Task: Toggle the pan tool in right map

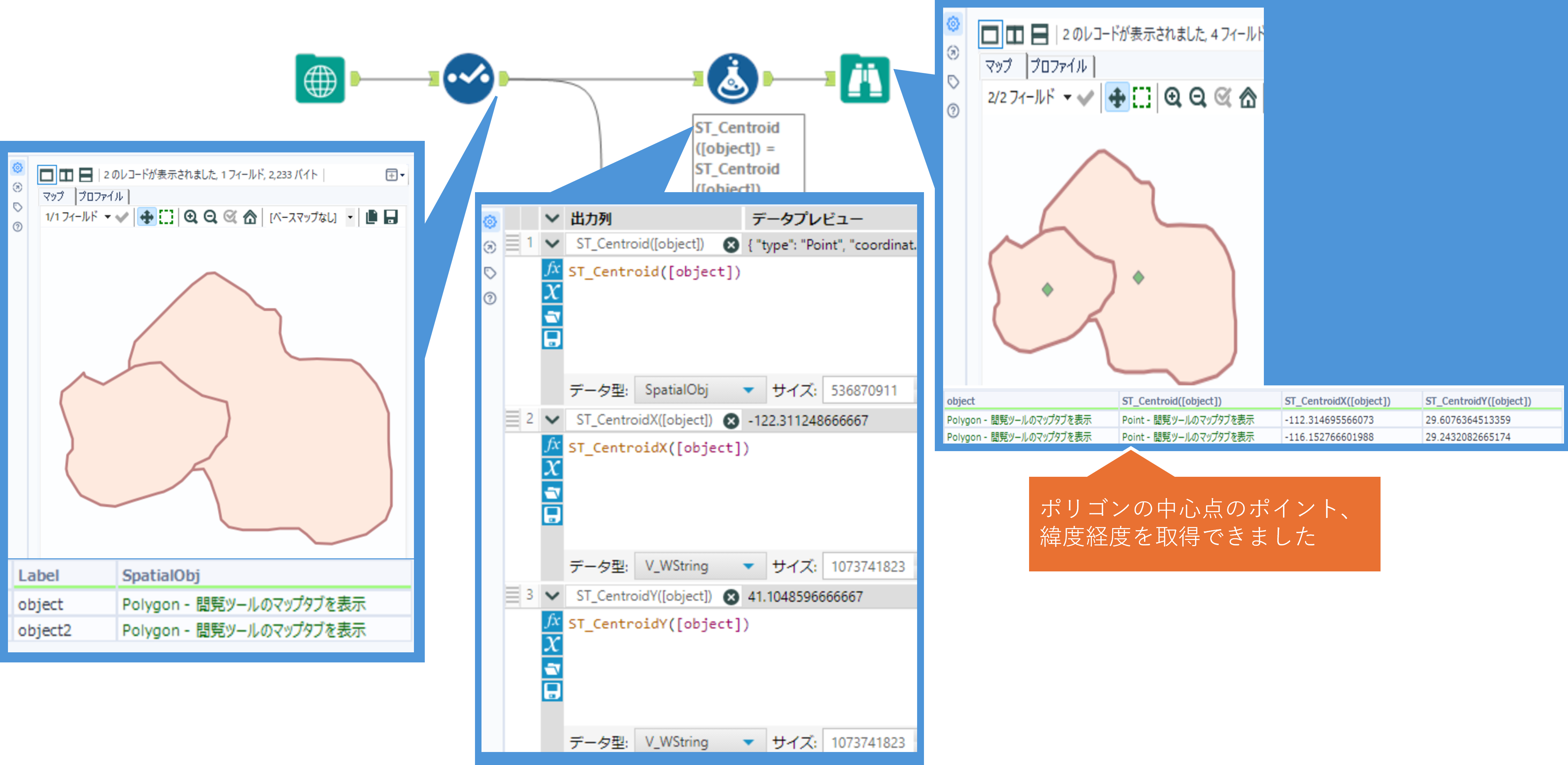Action: coord(1116,98)
